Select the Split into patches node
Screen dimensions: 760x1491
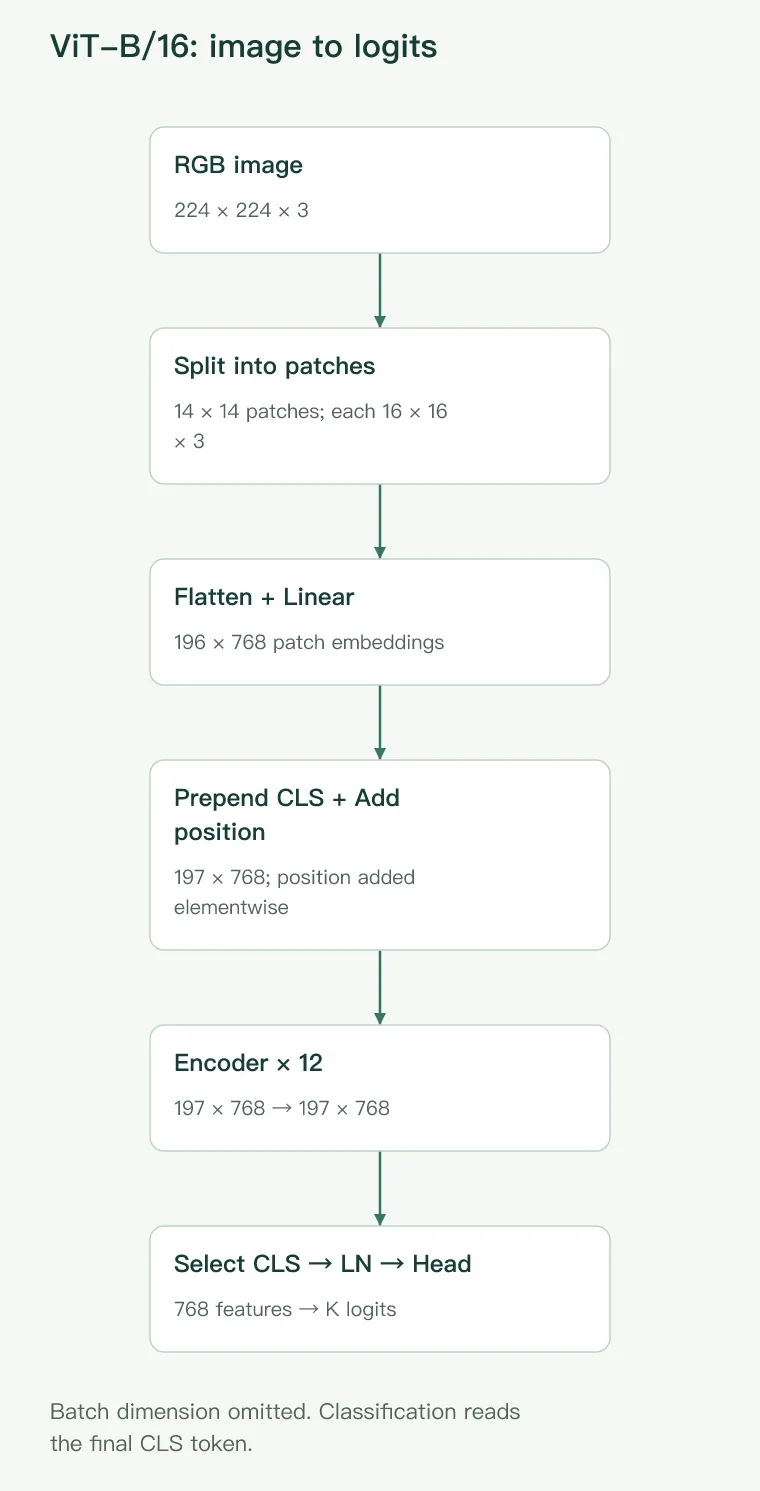[380, 406]
